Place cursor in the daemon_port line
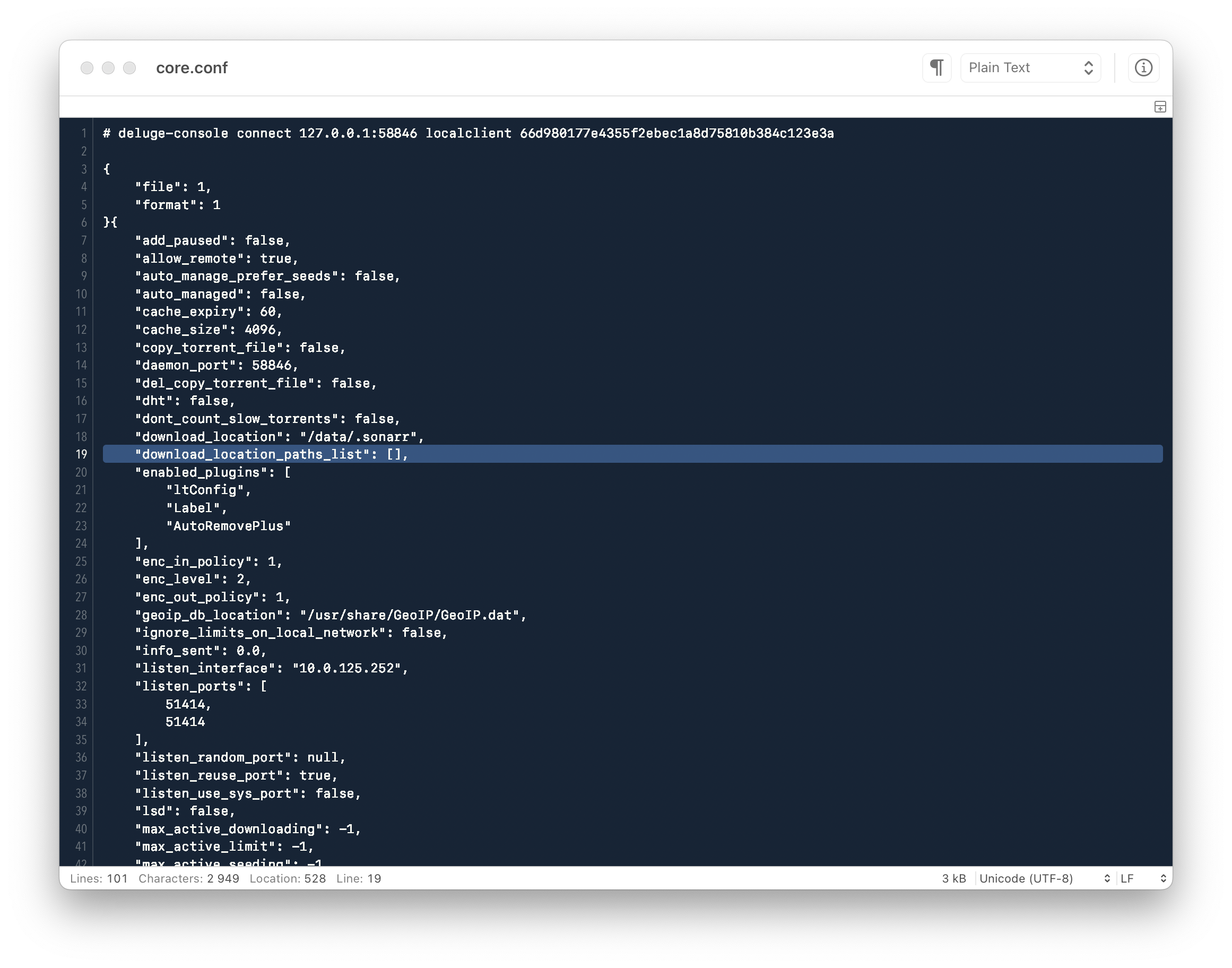 click(x=215, y=366)
